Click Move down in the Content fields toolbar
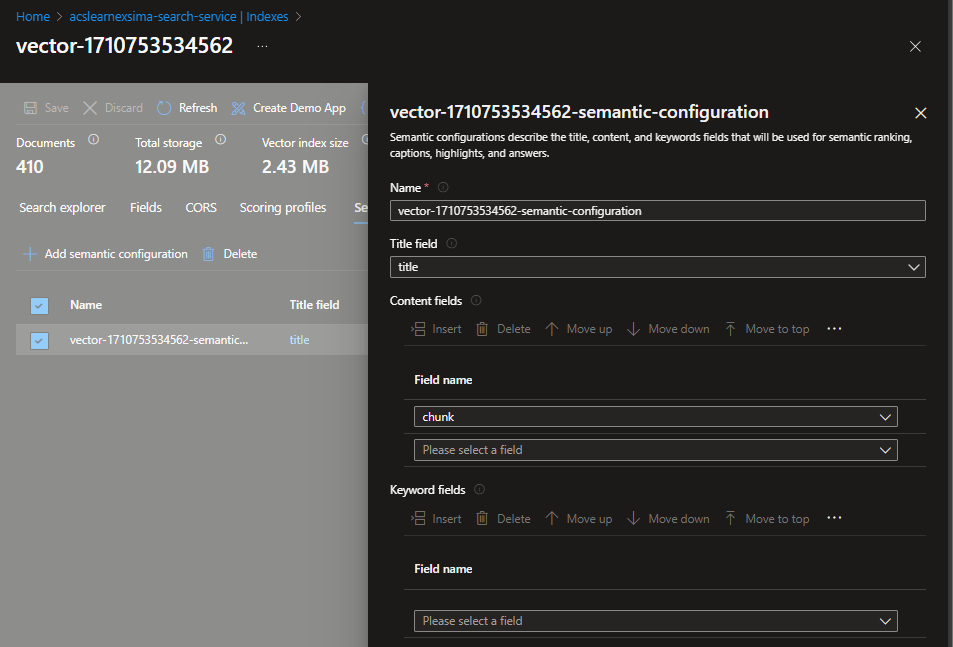 pyautogui.click(x=668, y=329)
